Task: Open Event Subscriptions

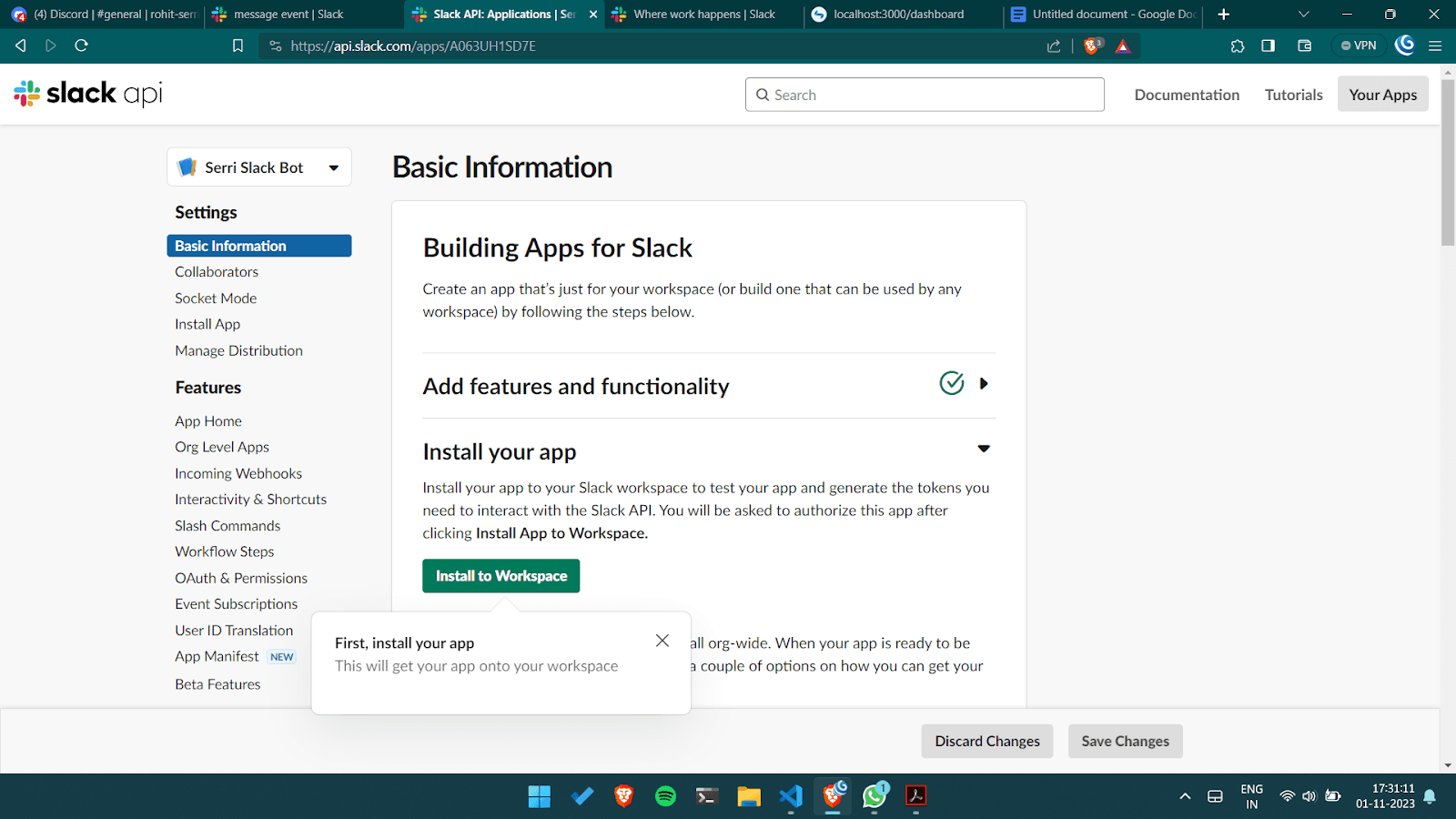Action: [x=236, y=604]
